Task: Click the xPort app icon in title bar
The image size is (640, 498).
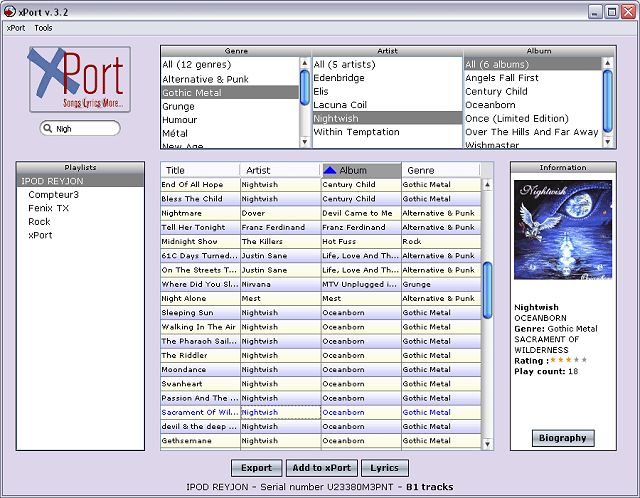Action: [9, 10]
